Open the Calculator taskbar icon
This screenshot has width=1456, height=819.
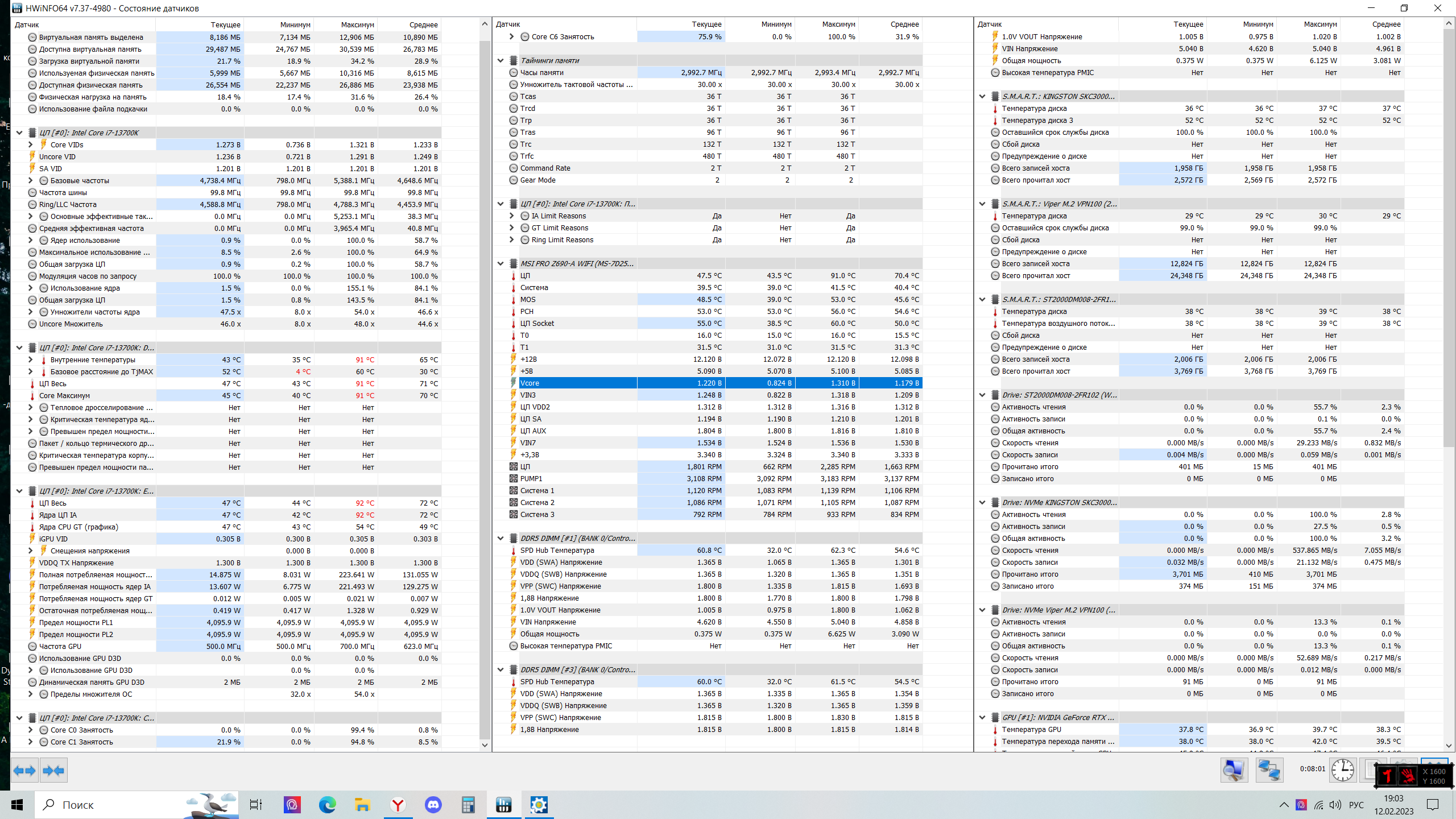(468, 805)
